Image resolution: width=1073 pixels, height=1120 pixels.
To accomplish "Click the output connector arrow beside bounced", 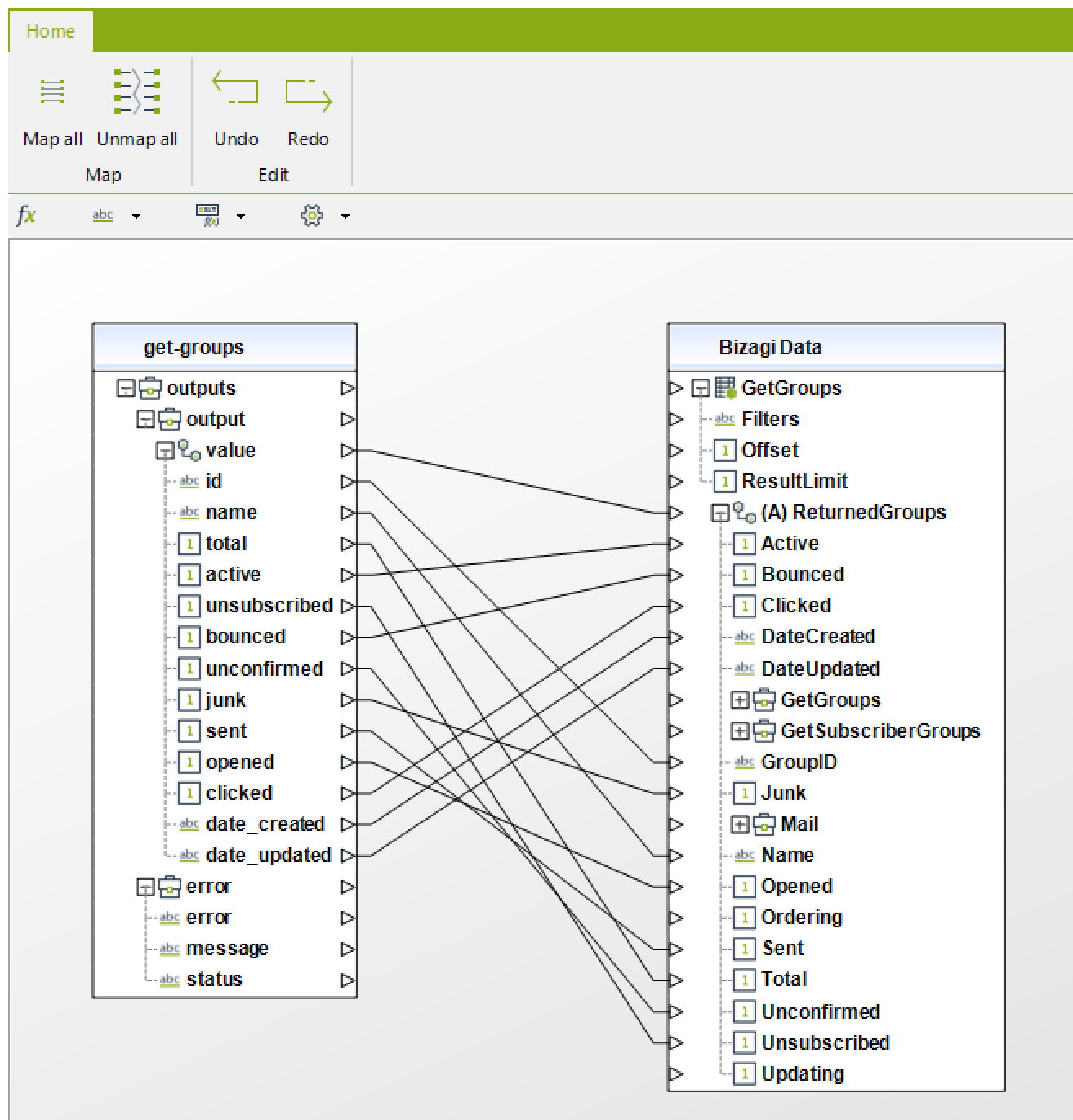I will [x=348, y=637].
